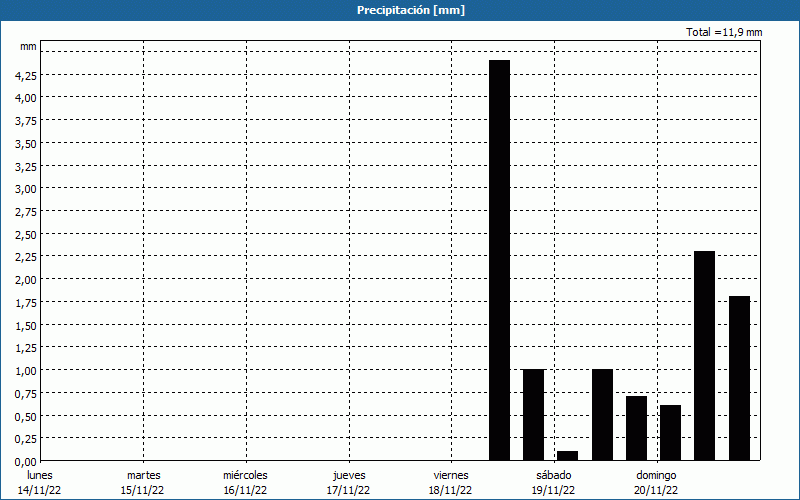Select the "3,75" y-axis label
Viewport: 800px width, 500px height.
click(26, 121)
